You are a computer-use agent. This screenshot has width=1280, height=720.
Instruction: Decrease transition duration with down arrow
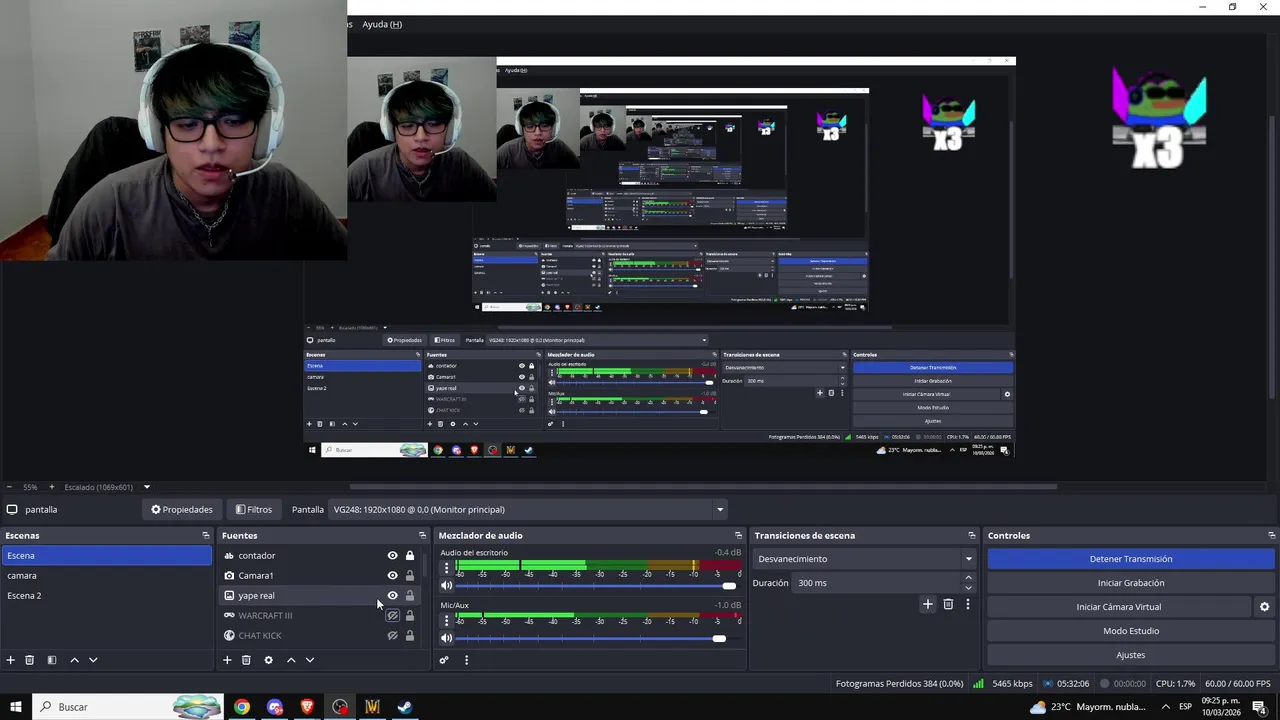click(x=968, y=588)
